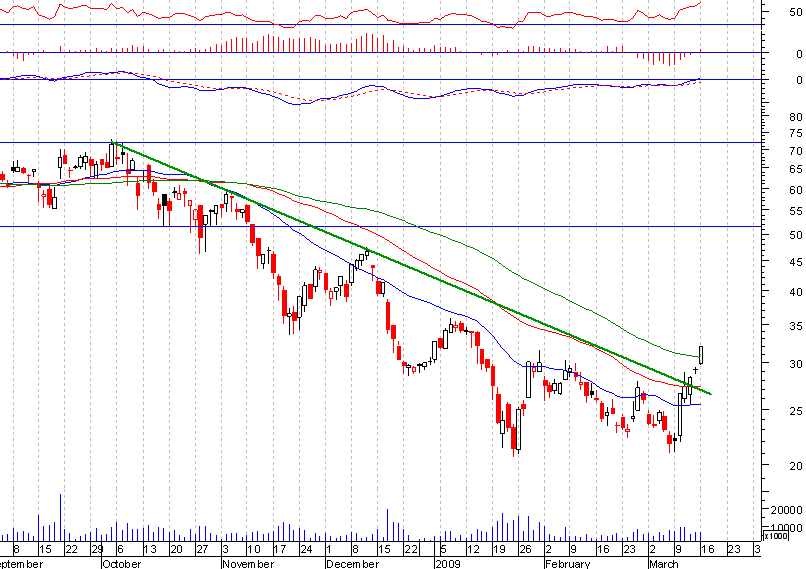Select the "30" price axis label
Viewport: 806px width, 569px height.
(x=796, y=364)
